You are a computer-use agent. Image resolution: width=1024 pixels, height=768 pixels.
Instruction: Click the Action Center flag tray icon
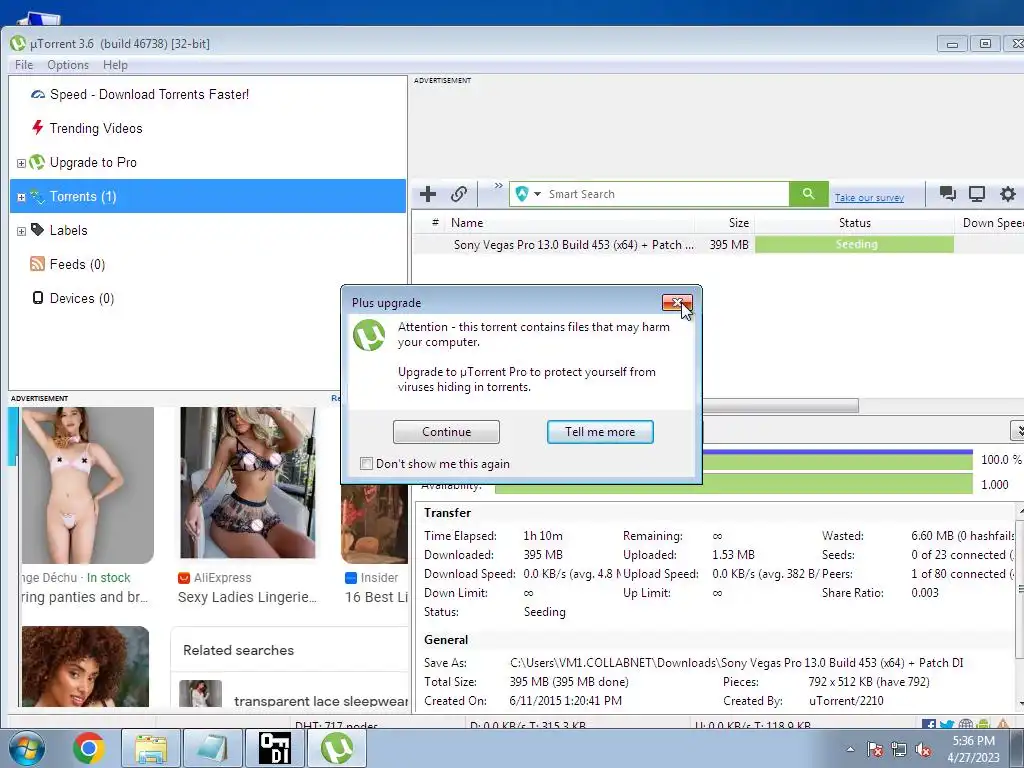875,749
